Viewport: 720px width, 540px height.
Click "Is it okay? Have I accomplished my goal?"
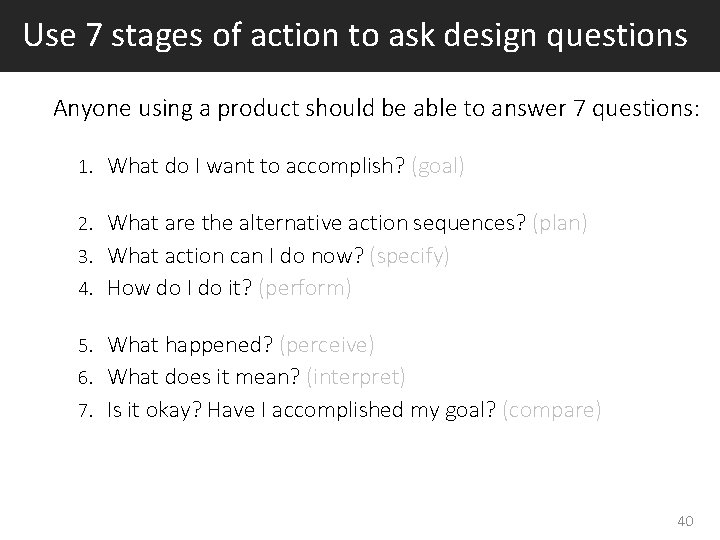[x=303, y=411]
